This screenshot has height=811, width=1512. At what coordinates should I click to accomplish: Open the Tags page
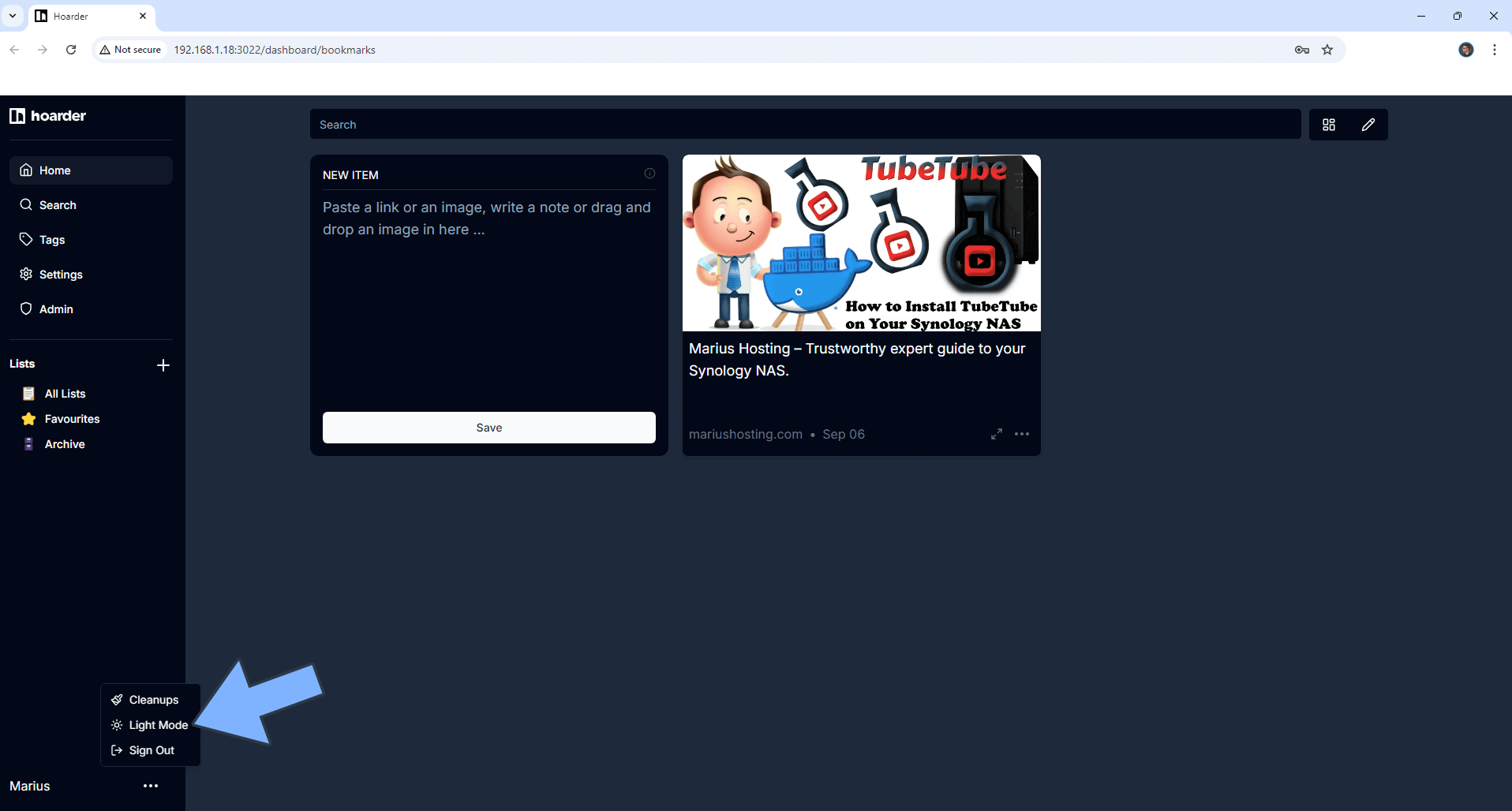[x=91, y=240]
